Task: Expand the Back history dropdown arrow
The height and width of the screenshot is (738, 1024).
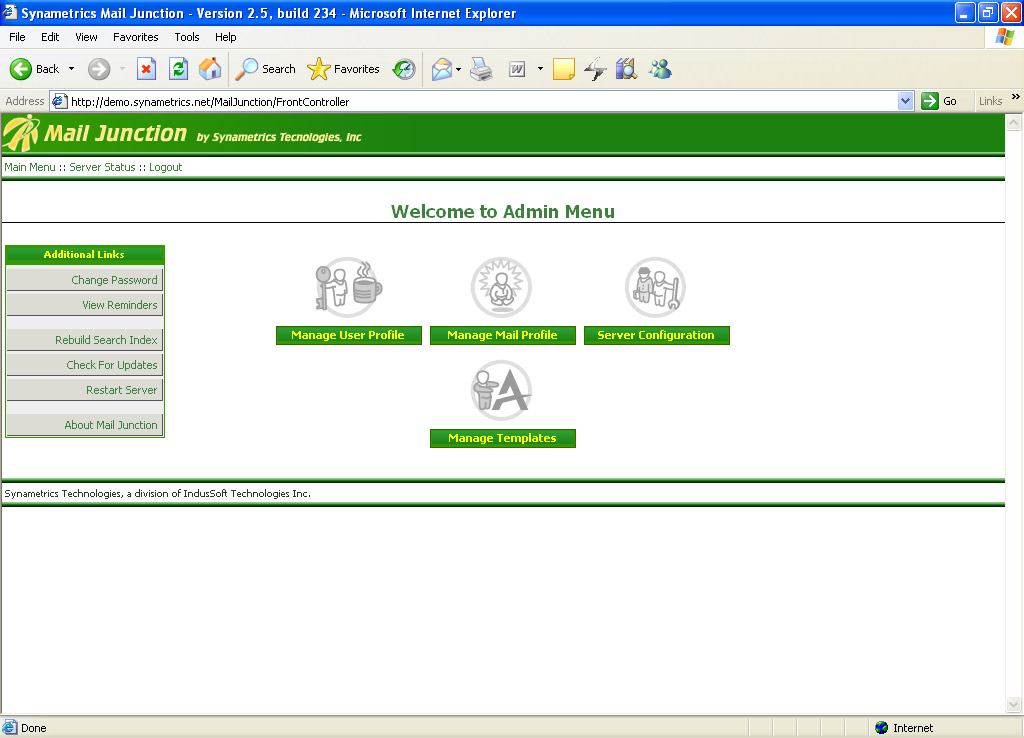Action: click(71, 69)
